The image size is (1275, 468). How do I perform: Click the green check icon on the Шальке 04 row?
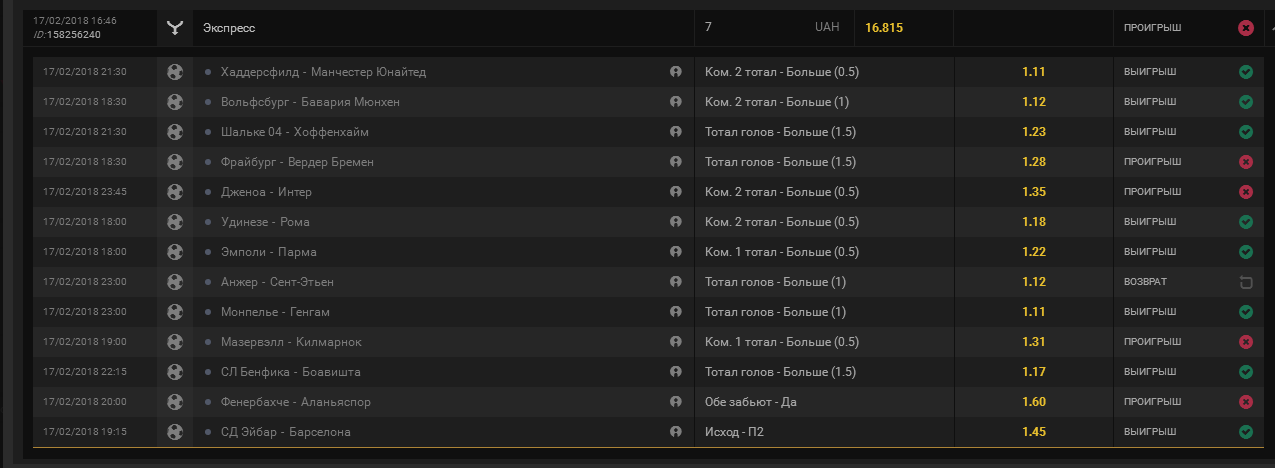1246,132
